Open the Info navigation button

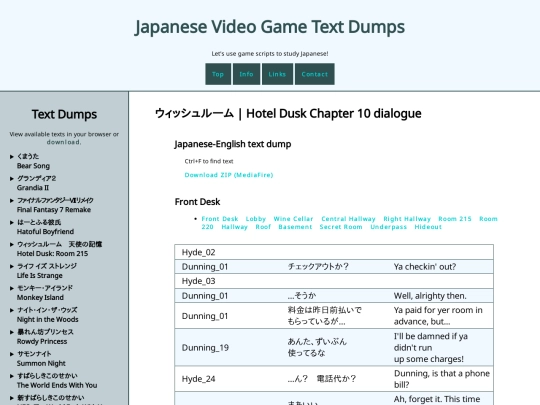tap(246, 74)
